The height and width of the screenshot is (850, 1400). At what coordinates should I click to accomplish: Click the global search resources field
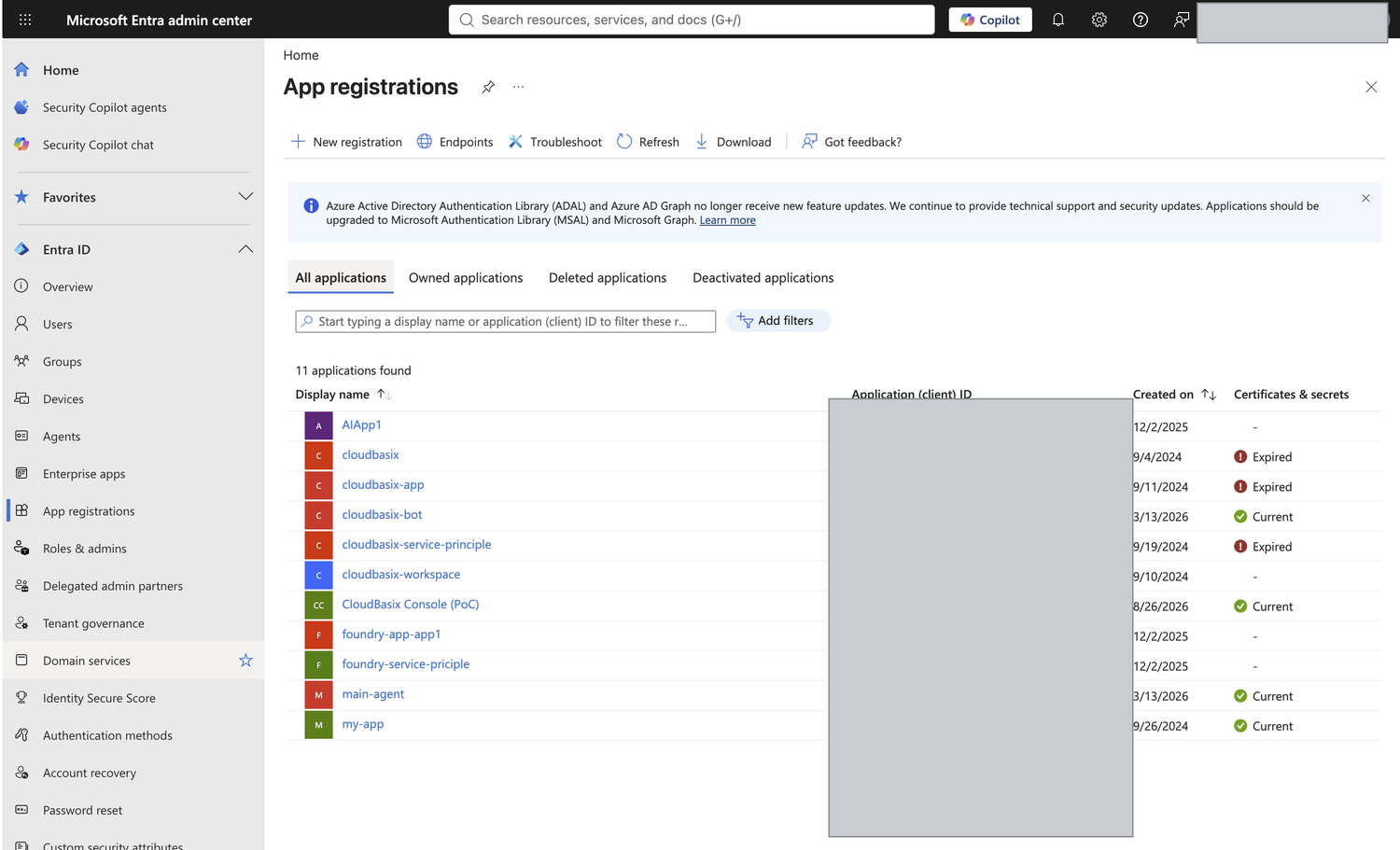[x=692, y=20]
